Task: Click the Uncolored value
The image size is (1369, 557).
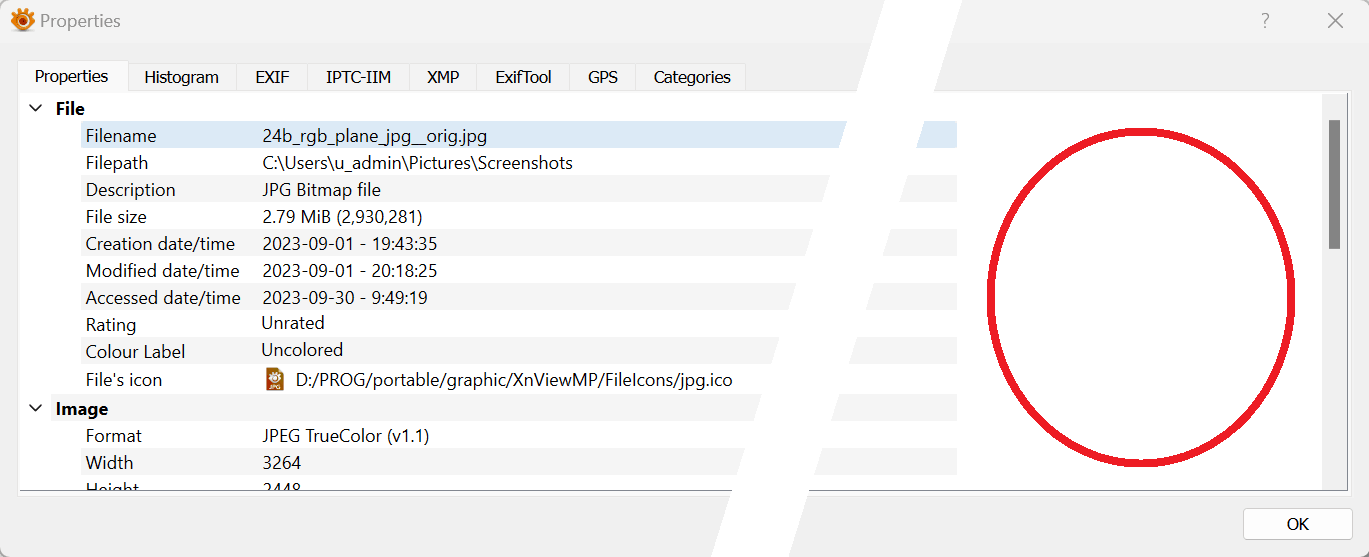Action: pos(302,350)
